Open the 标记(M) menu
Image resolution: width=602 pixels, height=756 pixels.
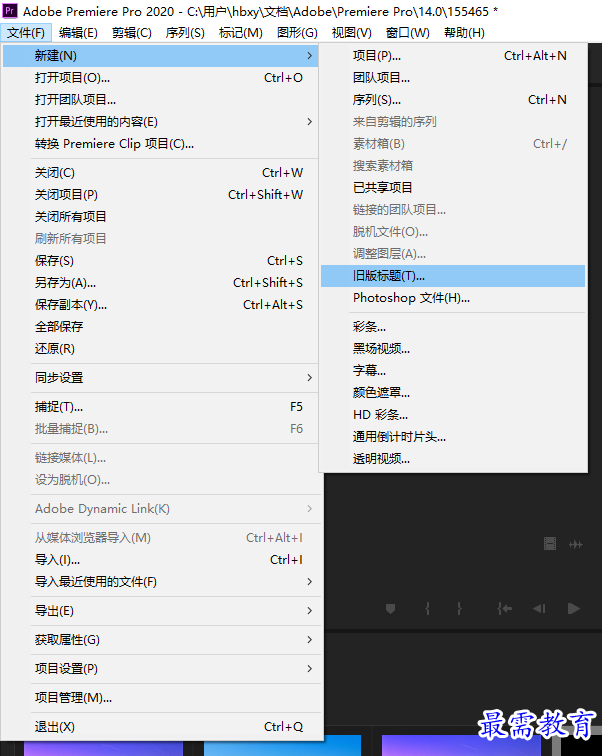(x=241, y=33)
